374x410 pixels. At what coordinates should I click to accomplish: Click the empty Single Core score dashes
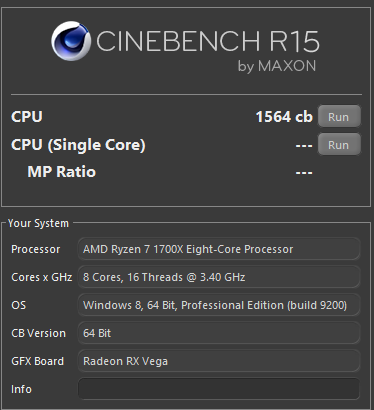point(304,146)
